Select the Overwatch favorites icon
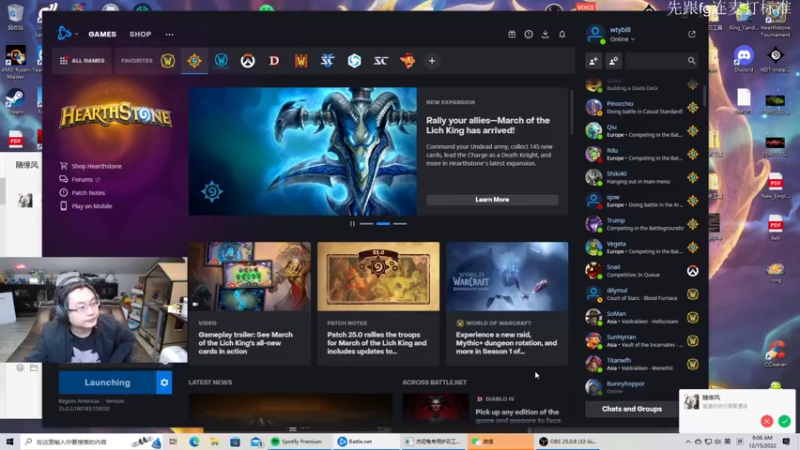The image size is (800, 450). 248,61
